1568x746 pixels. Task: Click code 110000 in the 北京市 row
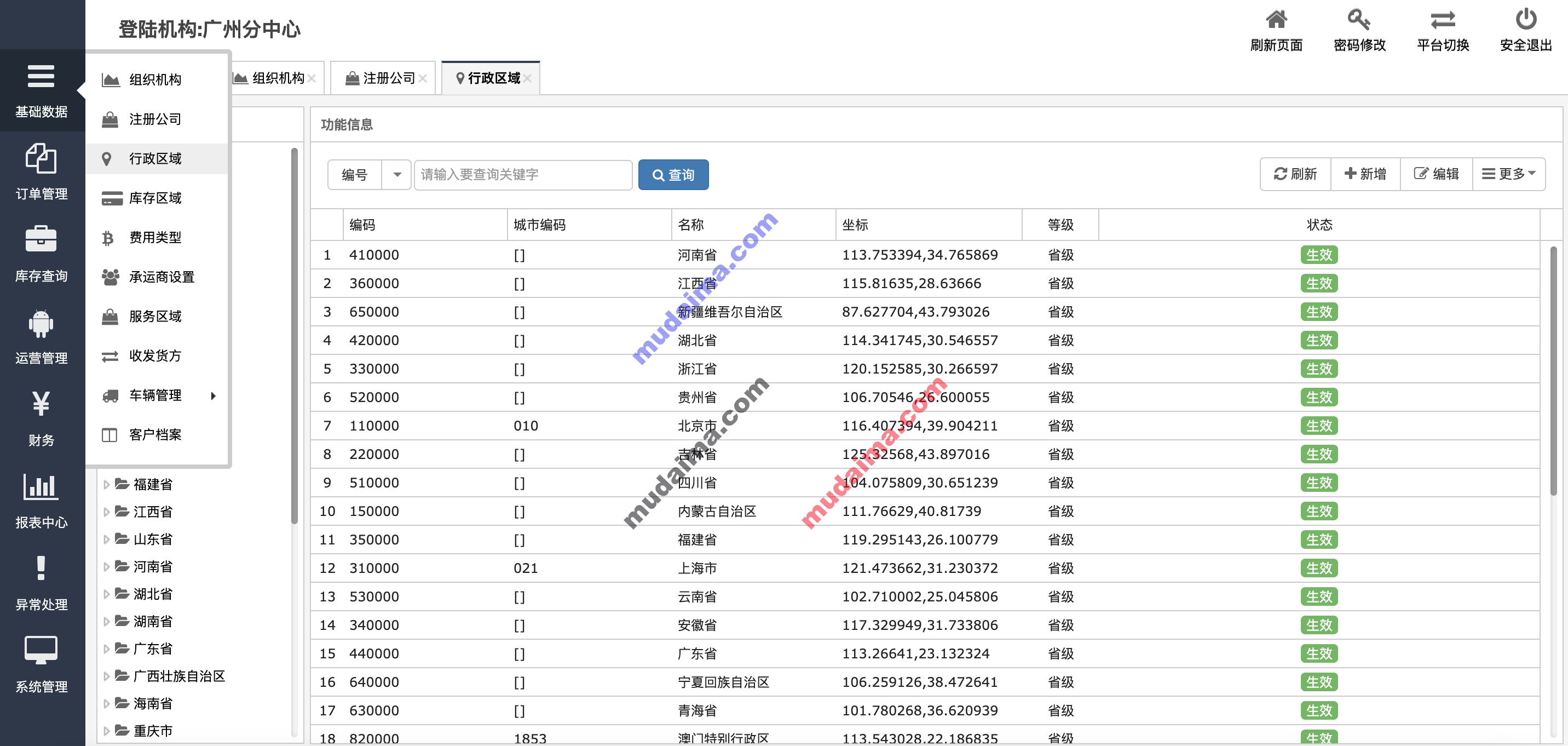point(374,426)
